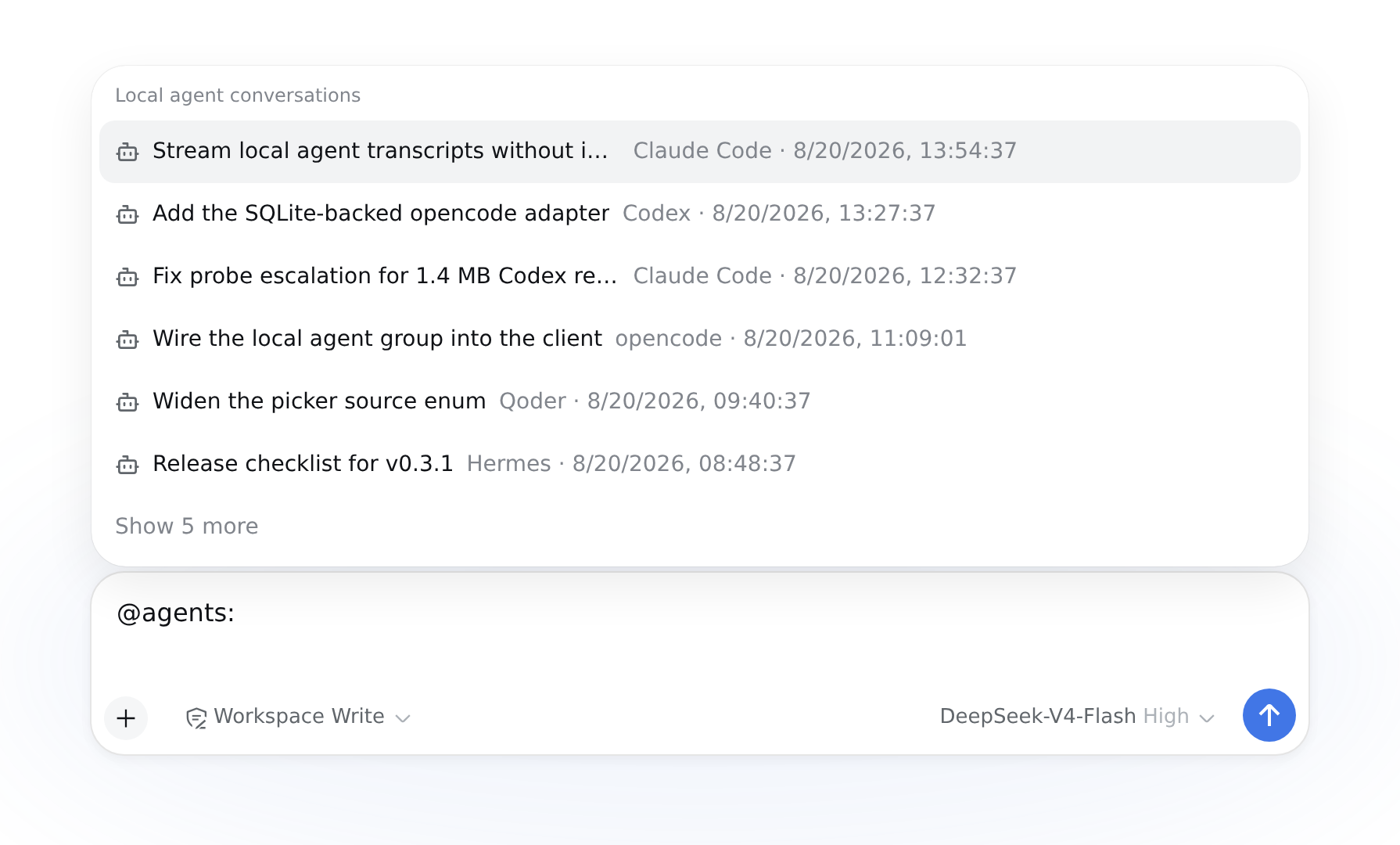Screen dimensions: 1400x845
Task: Select Widen the picker source enum entry
Action: (x=700, y=402)
